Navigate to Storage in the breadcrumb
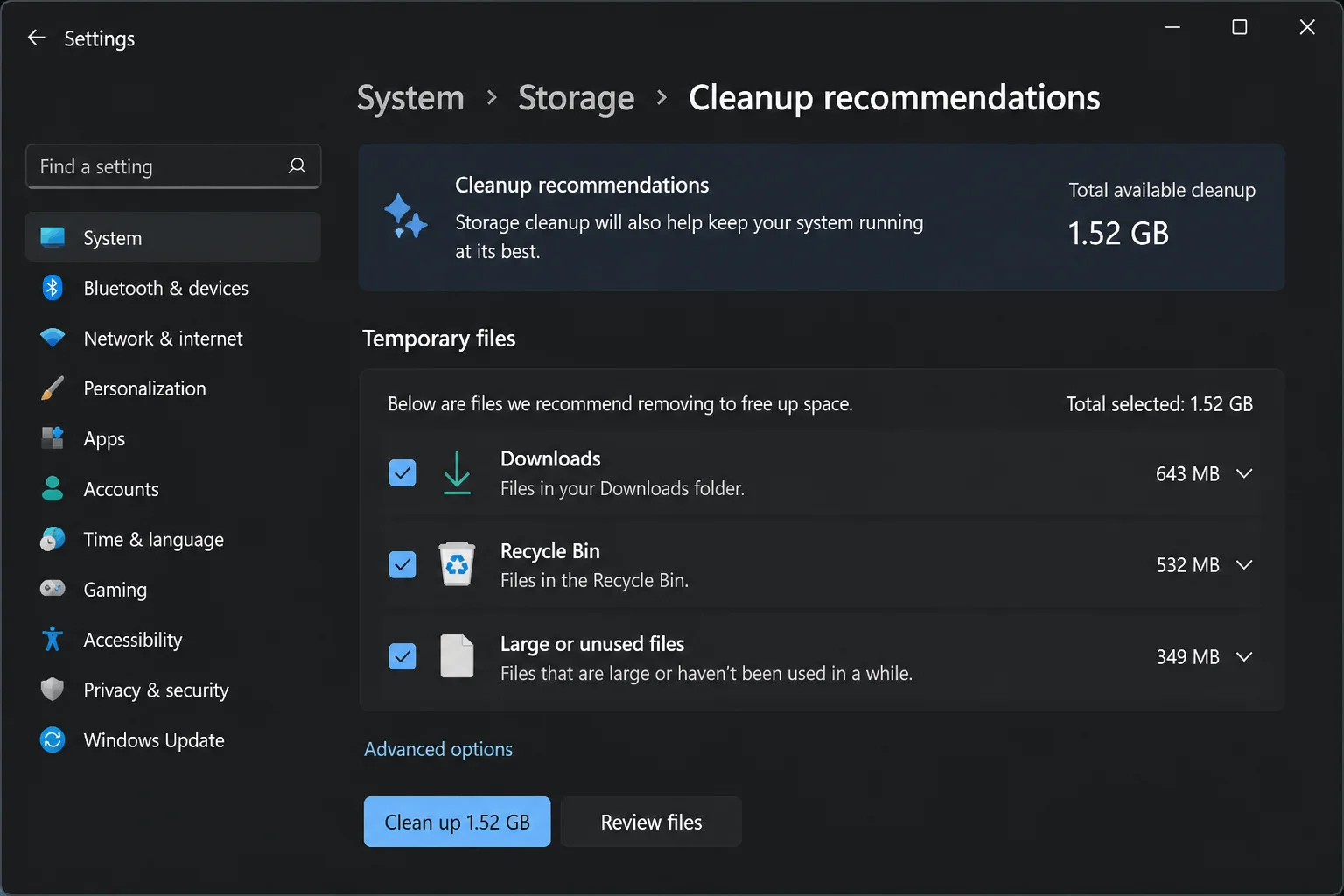The height and width of the screenshot is (896, 1344). tap(576, 98)
